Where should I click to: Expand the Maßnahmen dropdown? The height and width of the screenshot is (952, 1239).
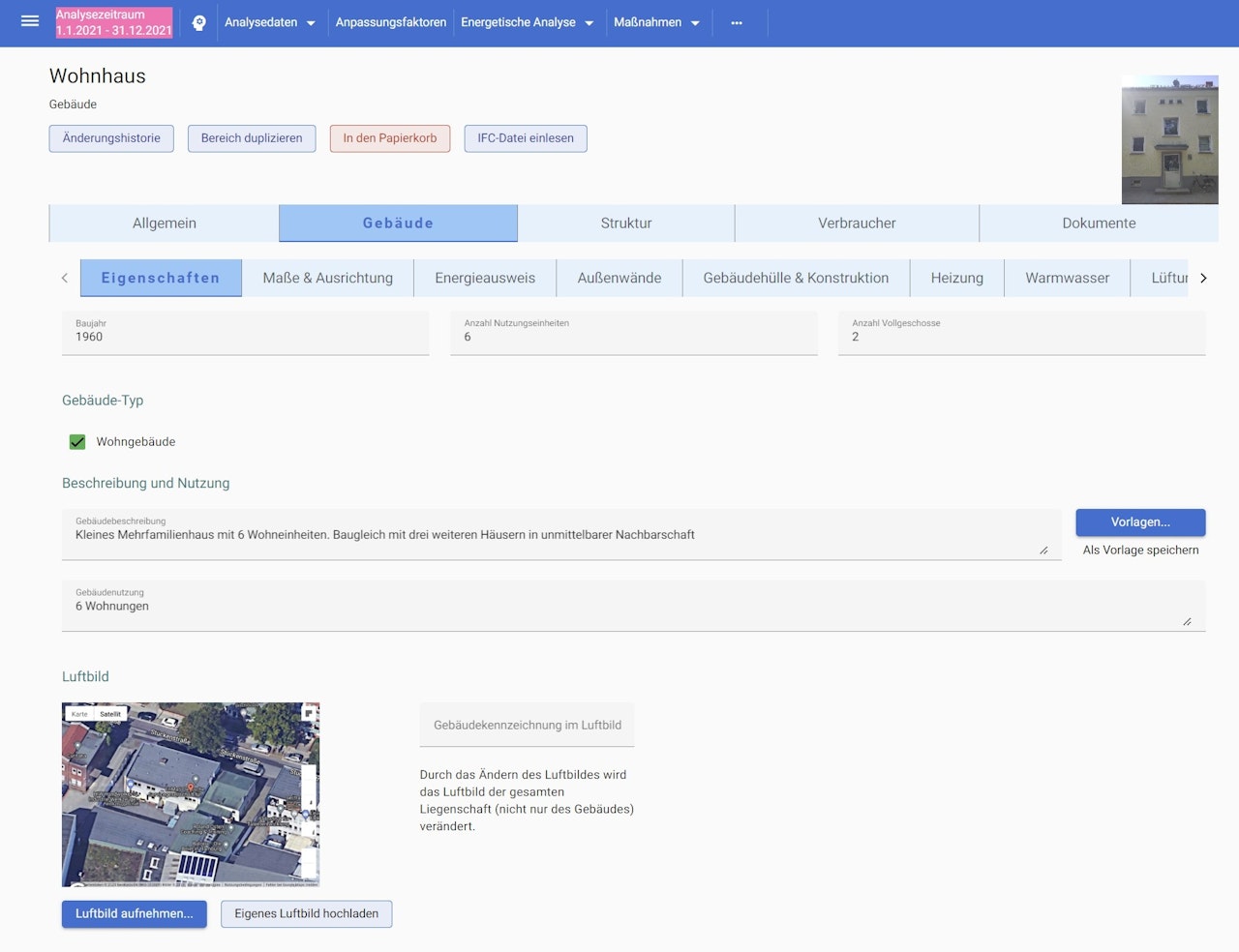tap(656, 22)
